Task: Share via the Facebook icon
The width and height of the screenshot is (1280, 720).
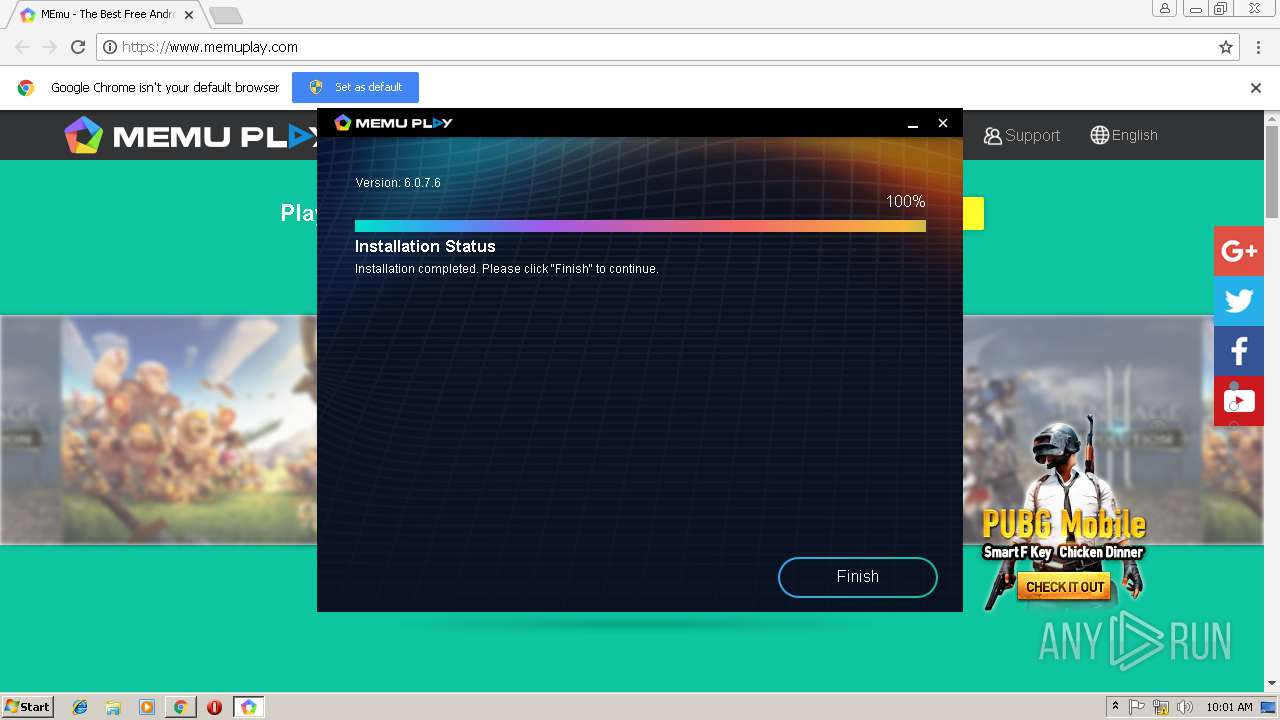Action: (x=1239, y=351)
